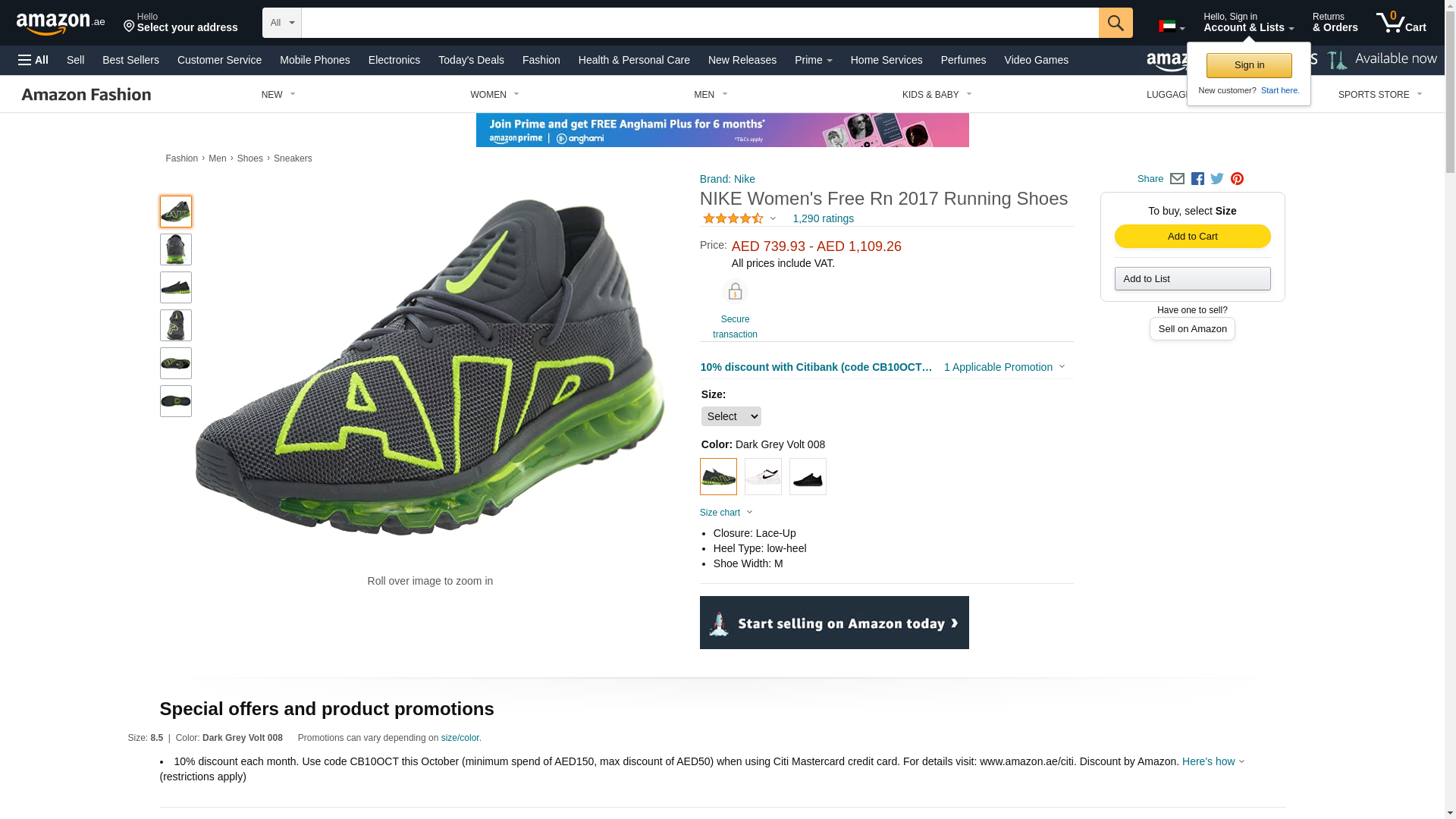
Task: Share product on Pinterest
Action: click(x=1237, y=179)
